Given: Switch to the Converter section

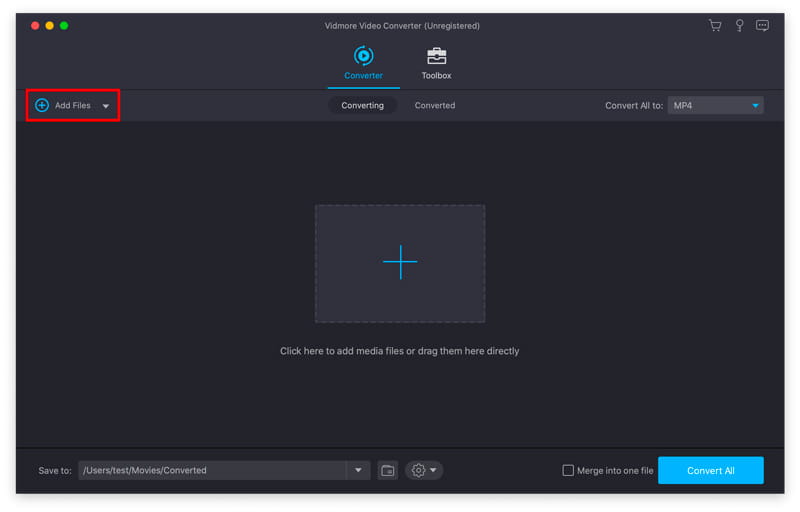Looking at the screenshot, I should (363, 62).
